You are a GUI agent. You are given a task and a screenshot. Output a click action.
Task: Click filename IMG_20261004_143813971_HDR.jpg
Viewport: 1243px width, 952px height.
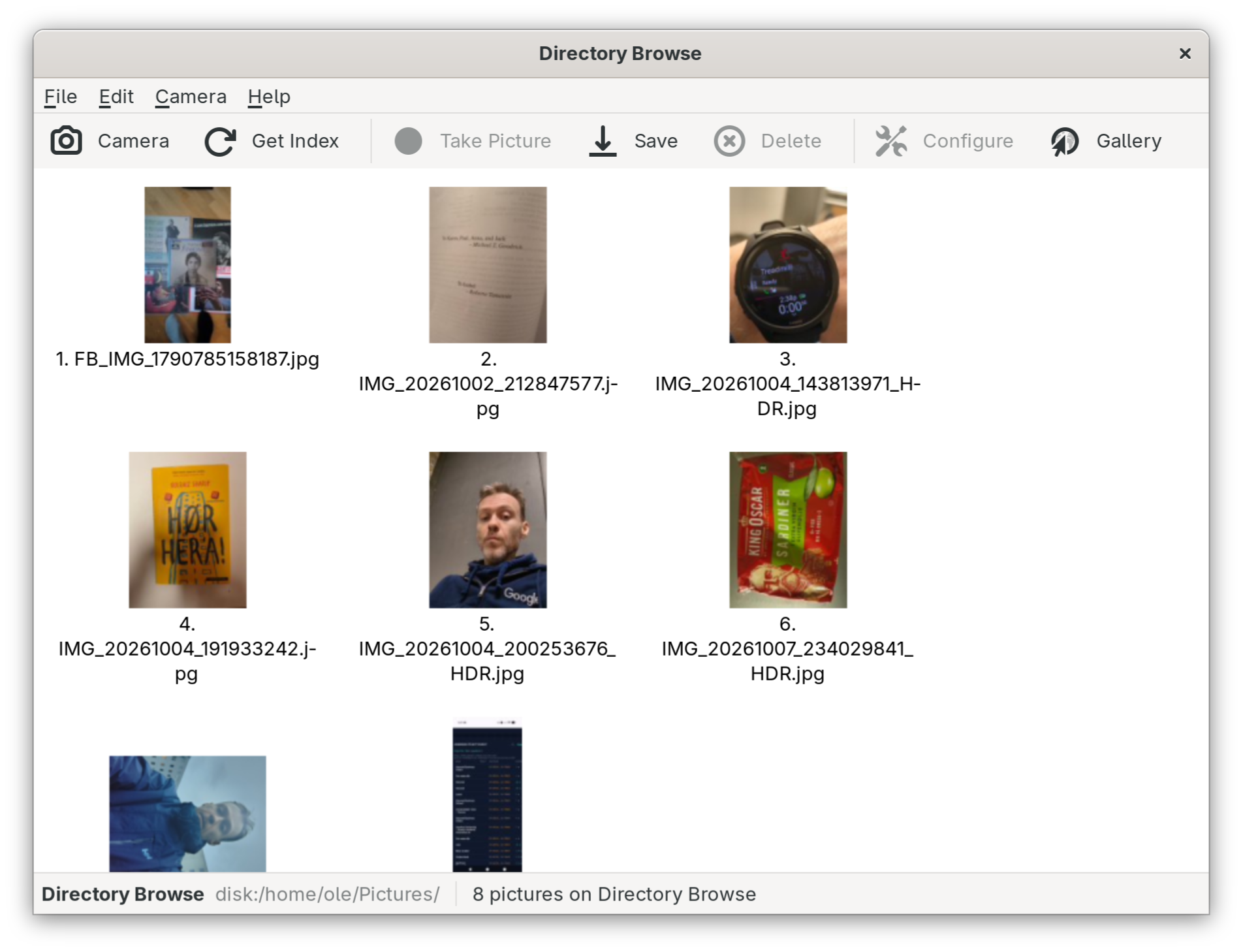coord(787,396)
